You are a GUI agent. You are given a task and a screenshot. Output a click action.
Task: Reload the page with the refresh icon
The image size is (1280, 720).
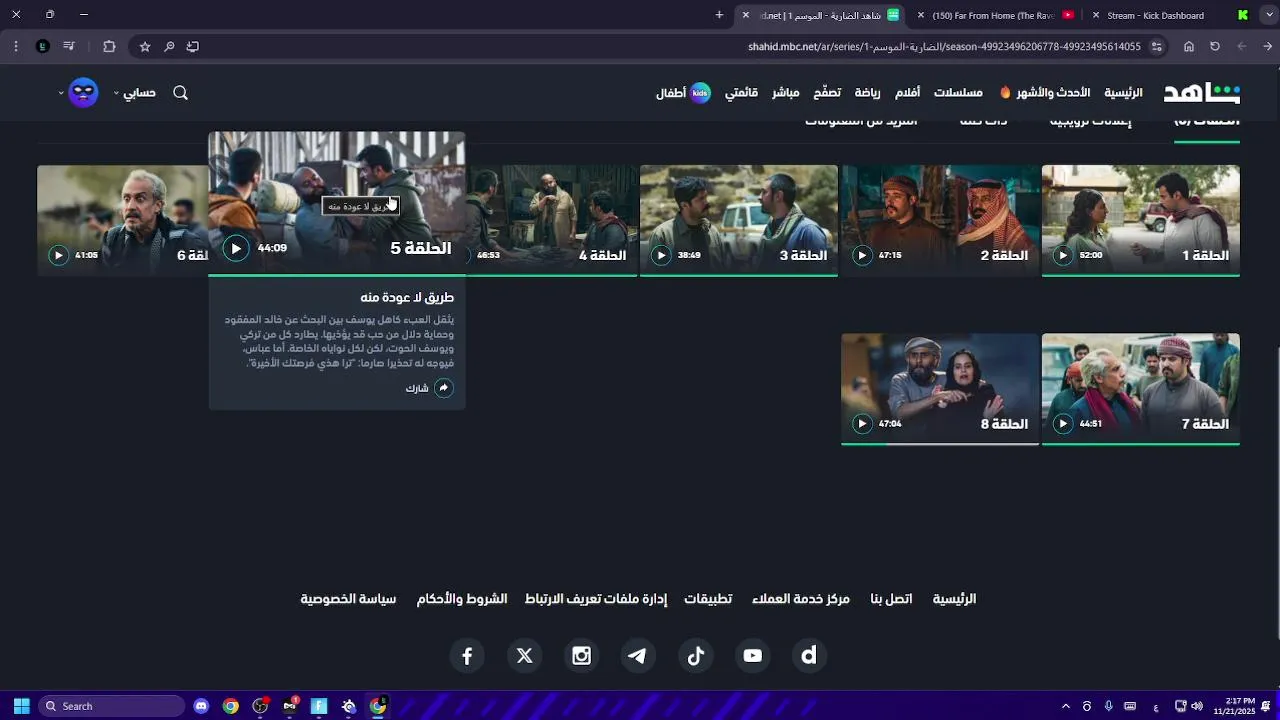point(1215,46)
